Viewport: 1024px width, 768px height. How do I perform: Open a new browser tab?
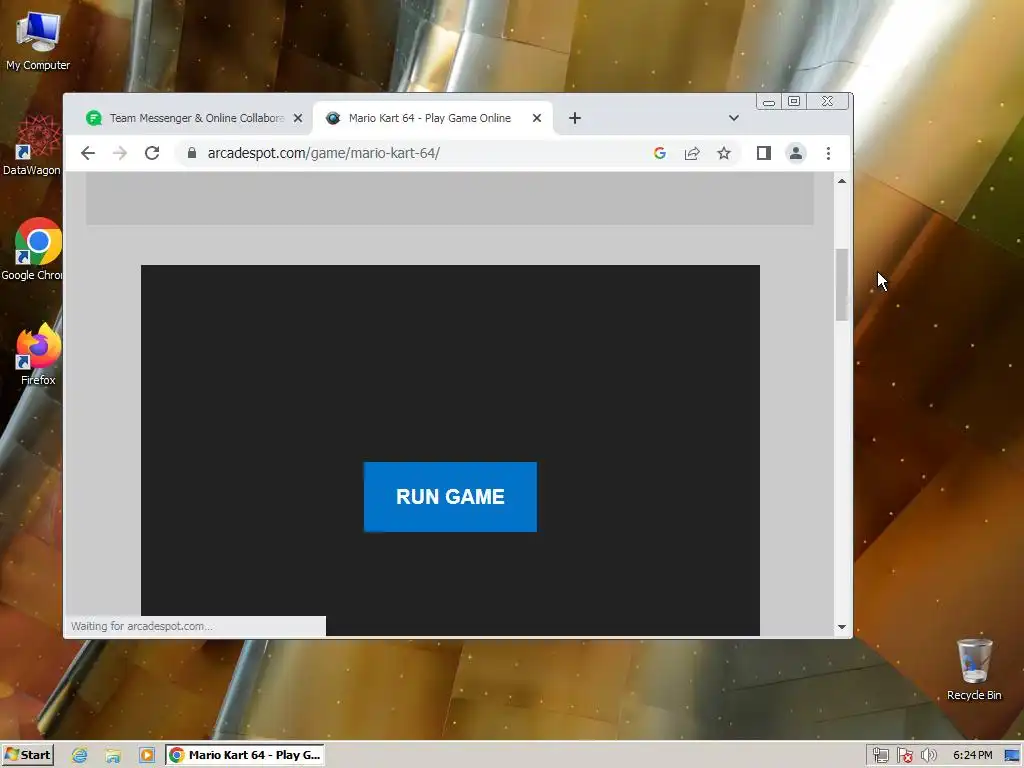point(575,118)
